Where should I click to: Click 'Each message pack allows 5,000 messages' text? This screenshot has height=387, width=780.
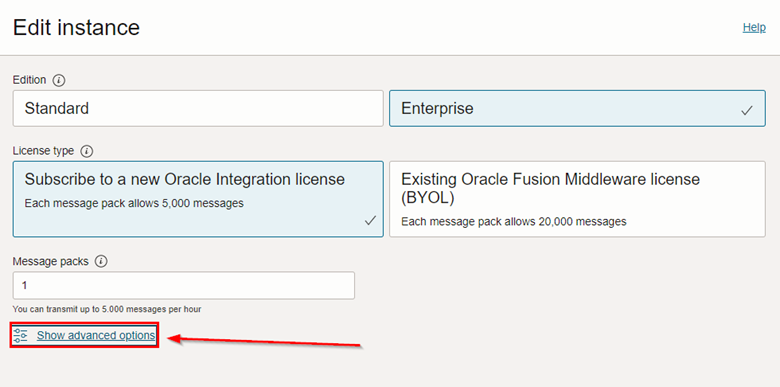point(134,203)
